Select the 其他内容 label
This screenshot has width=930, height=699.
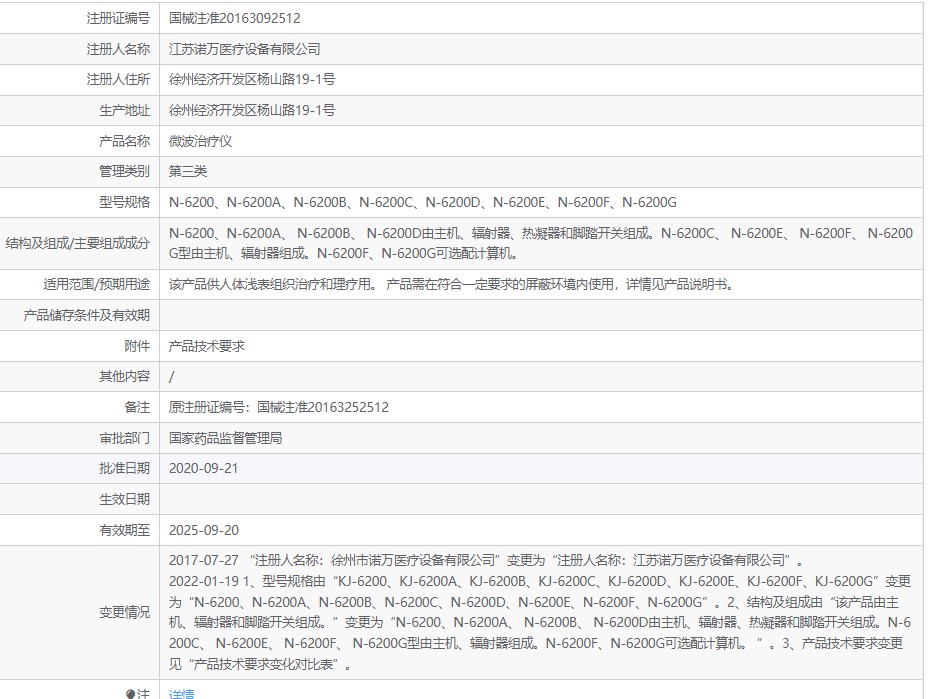coord(125,376)
